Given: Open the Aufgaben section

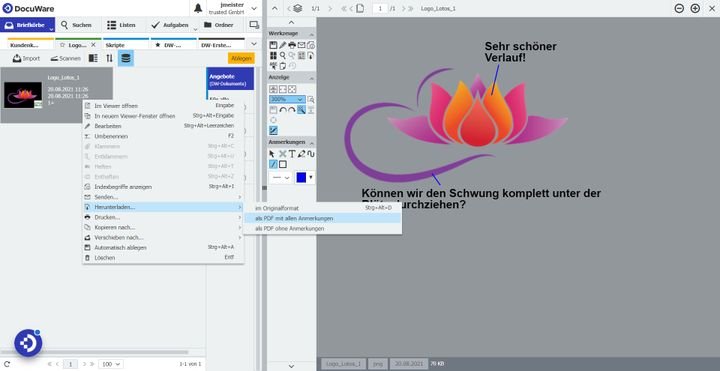Looking at the screenshot, I should (x=171, y=25).
